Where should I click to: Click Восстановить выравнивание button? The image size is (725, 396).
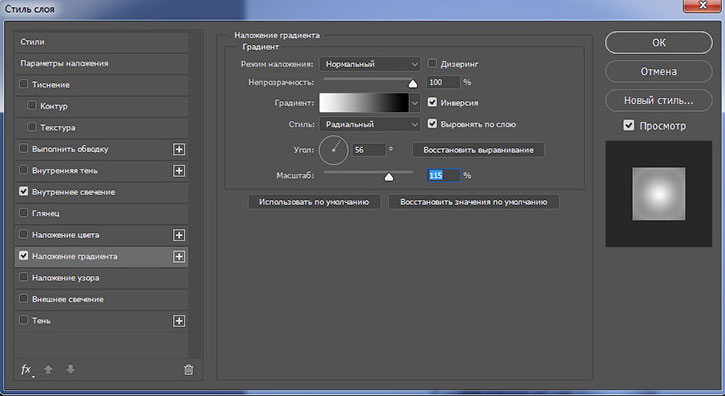478,150
